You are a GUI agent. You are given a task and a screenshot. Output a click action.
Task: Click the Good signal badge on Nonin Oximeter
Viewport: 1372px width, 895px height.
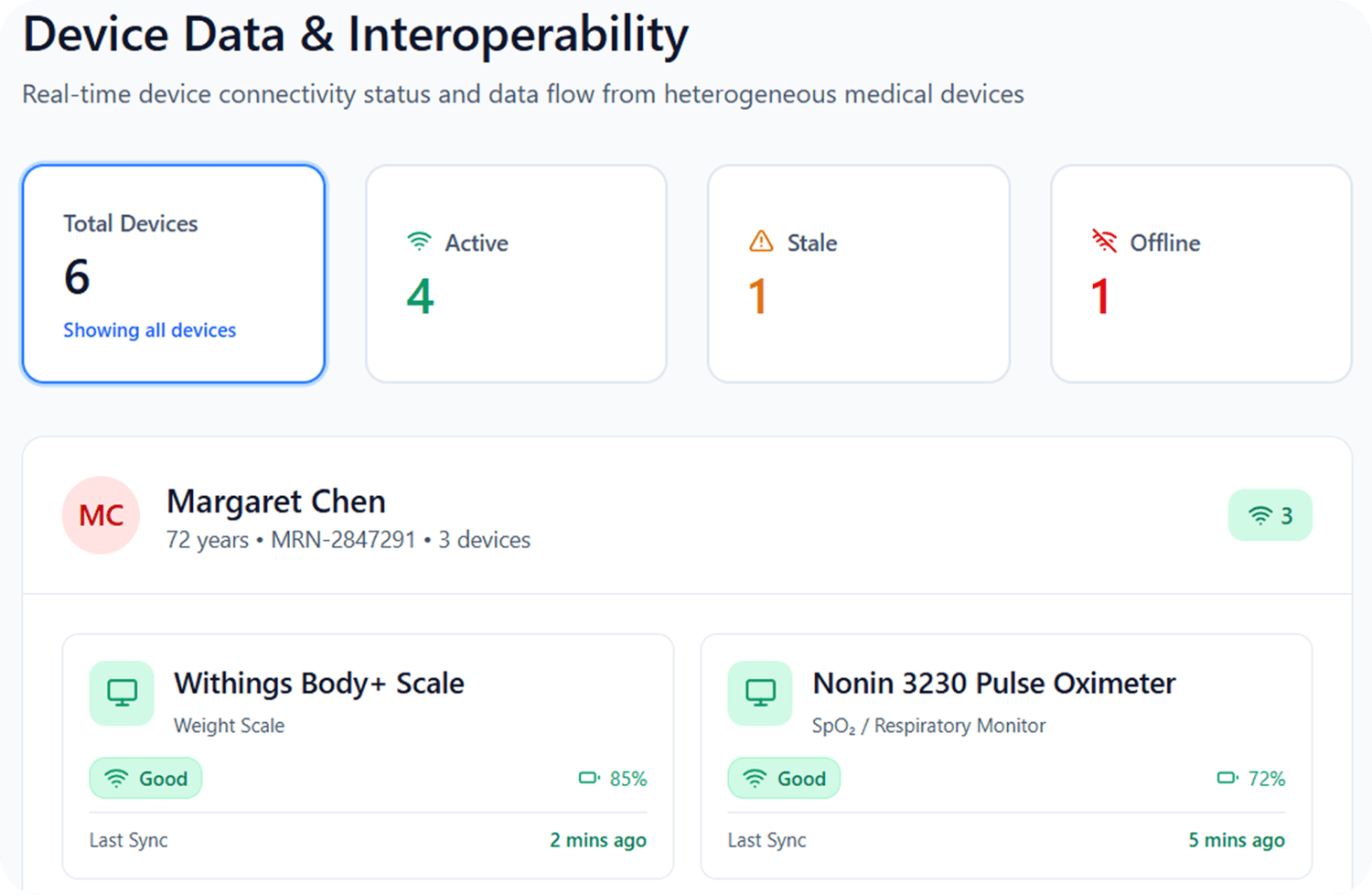point(784,779)
